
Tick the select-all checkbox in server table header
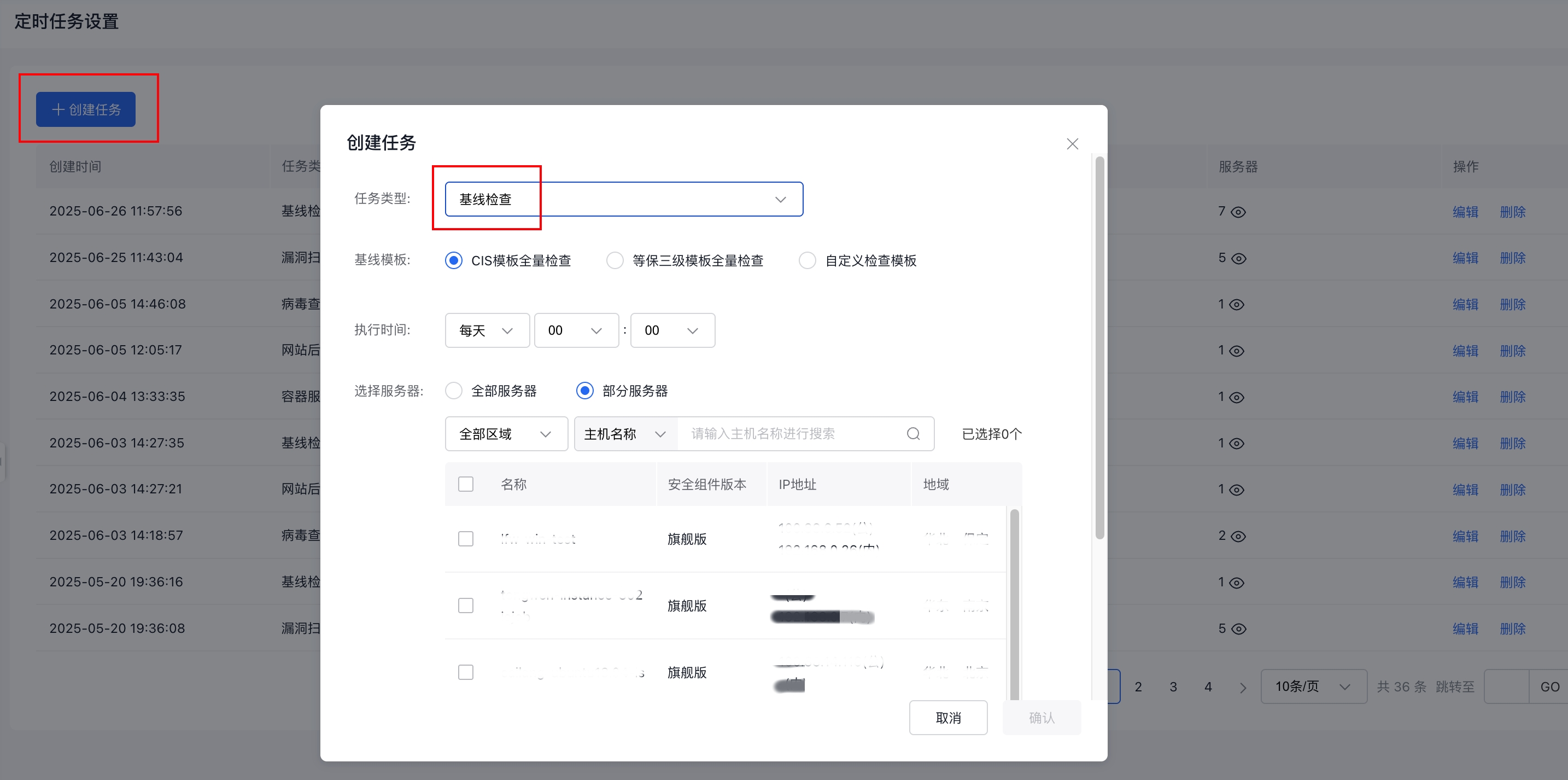pyautogui.click(x=466, y=484)
